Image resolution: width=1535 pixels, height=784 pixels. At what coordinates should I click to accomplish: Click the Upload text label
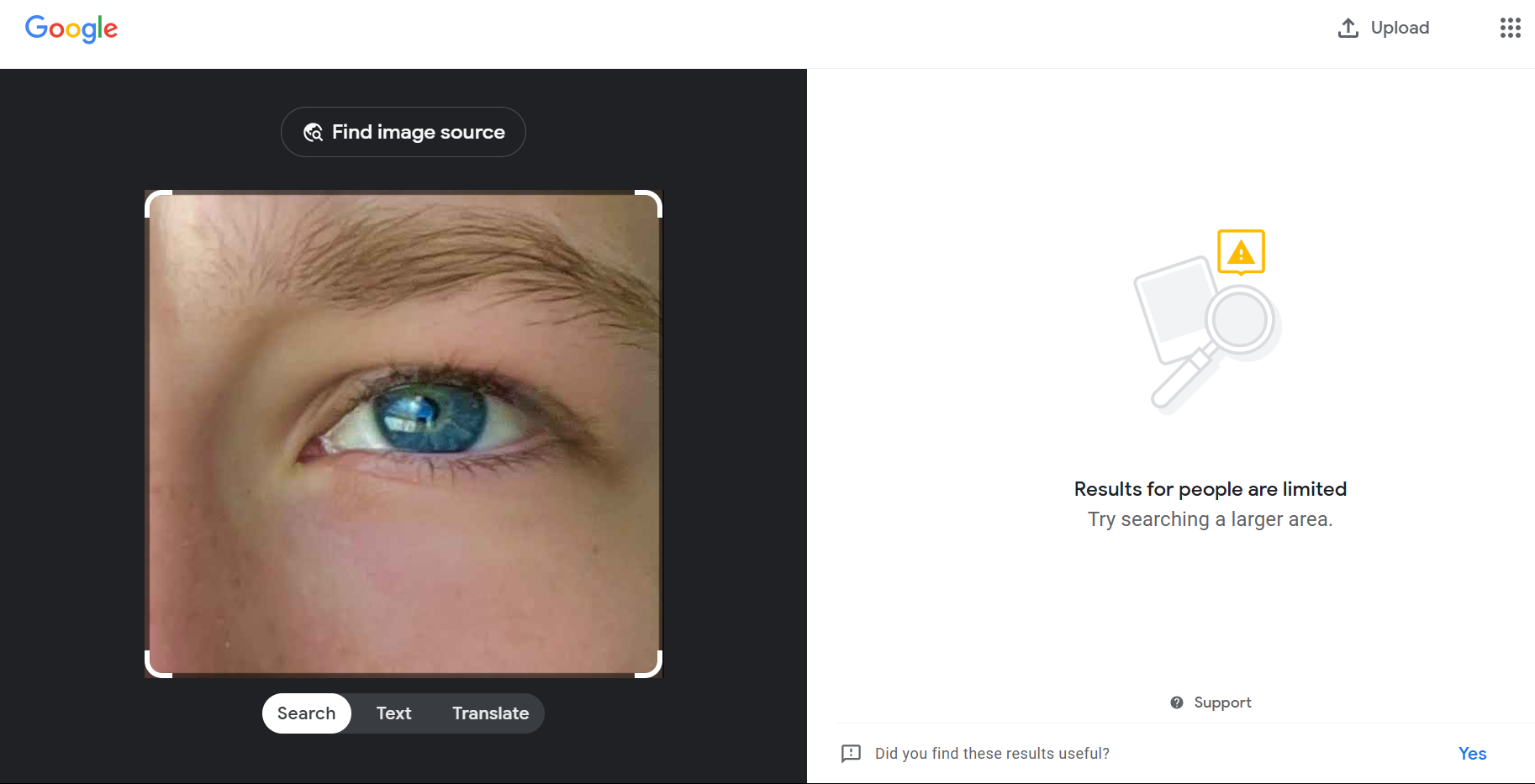[1400, 28]
